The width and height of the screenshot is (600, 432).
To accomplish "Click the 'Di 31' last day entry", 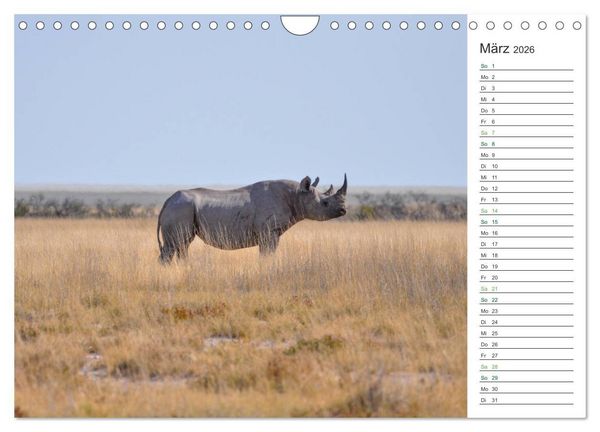I will 527,400.
